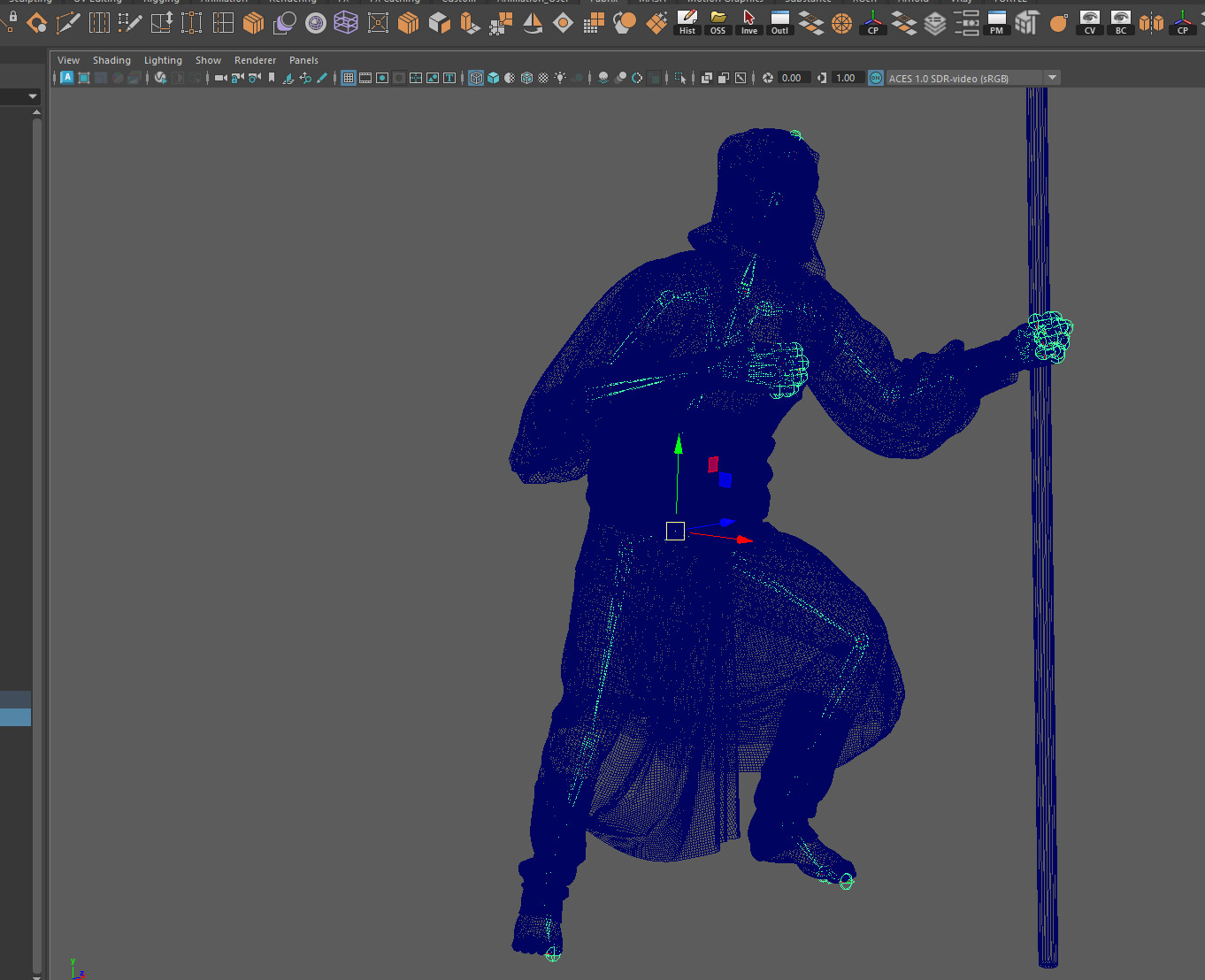Image resolution: width=1205 pixels, height=980 pixels.
Task: Toggle the viewport Grid display
Action: [x=349, y=78]
